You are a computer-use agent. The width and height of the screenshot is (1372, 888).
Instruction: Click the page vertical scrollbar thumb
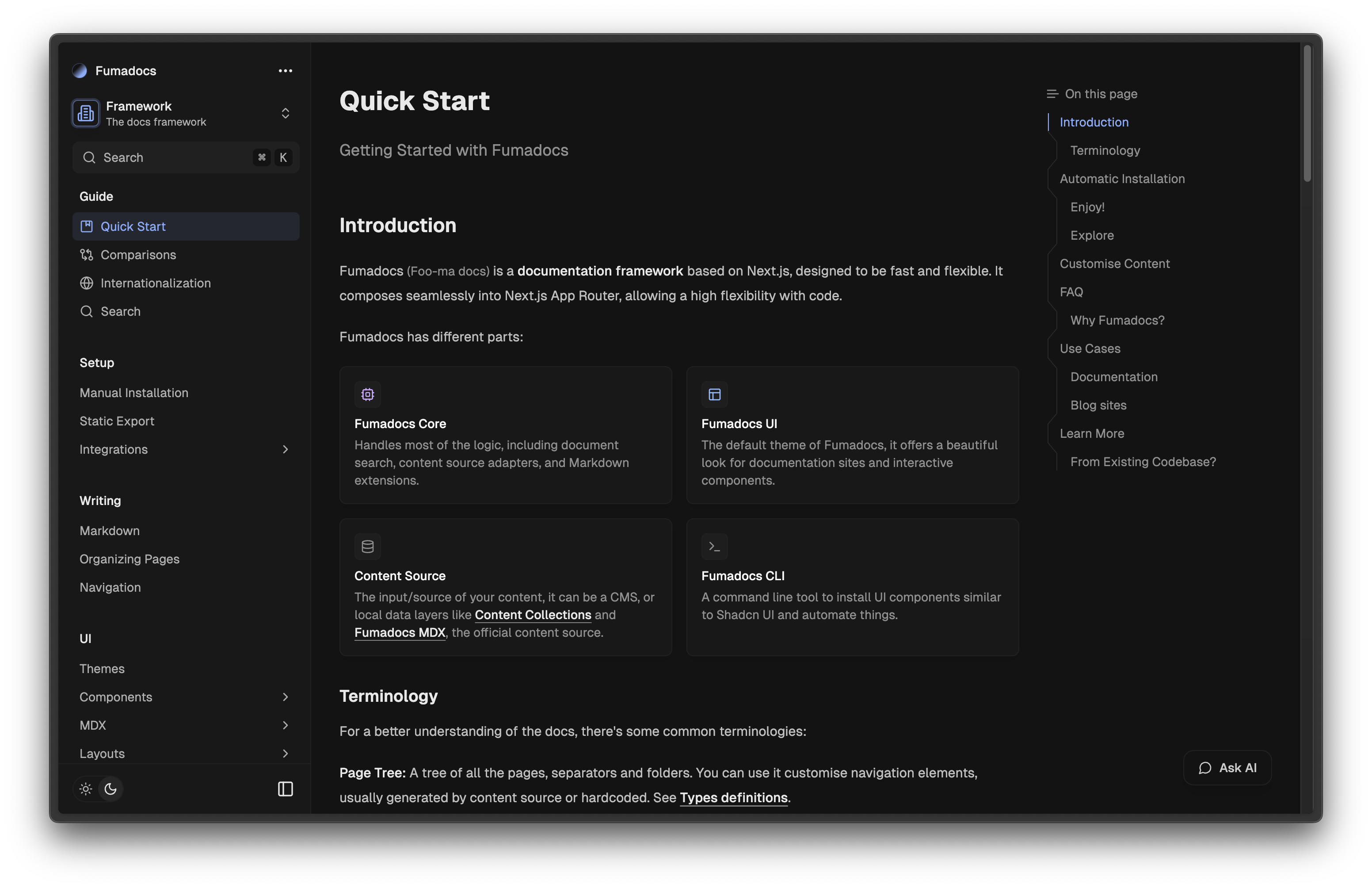click(1307, 114)
